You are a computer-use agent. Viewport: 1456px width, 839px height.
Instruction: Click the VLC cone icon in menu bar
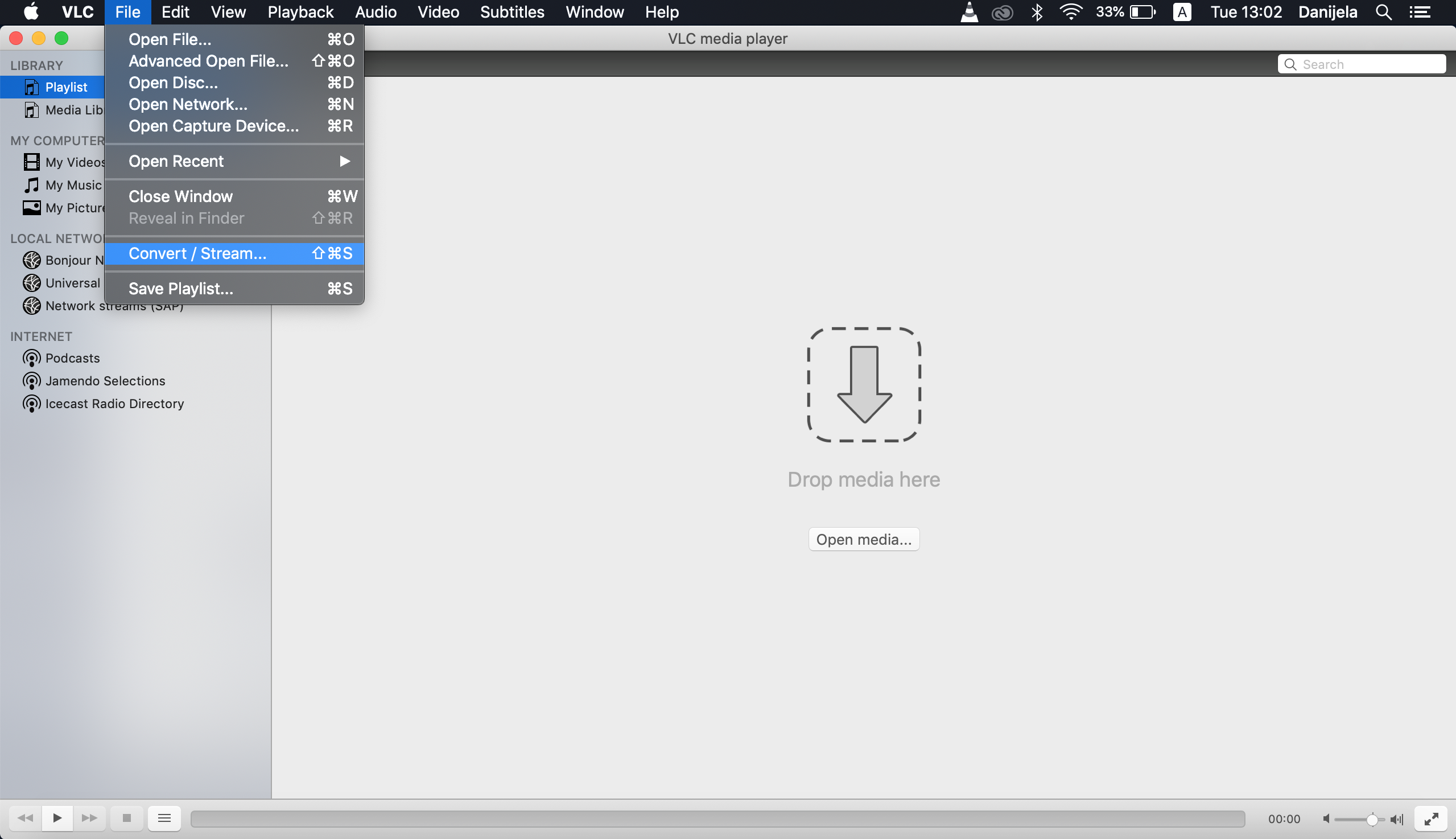point(970,12)
